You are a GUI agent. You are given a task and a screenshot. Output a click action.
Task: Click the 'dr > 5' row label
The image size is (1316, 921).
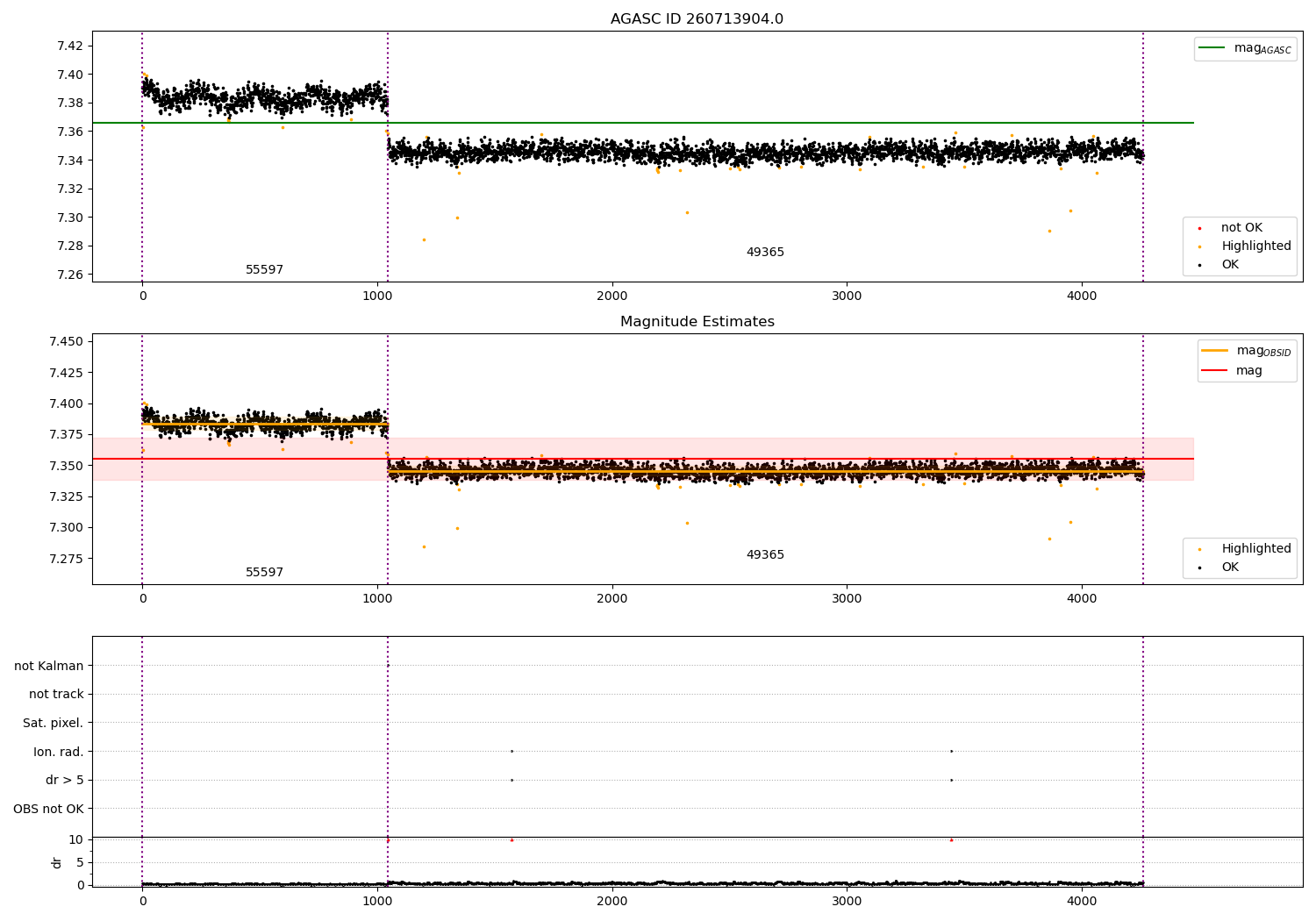coord(64,781)
